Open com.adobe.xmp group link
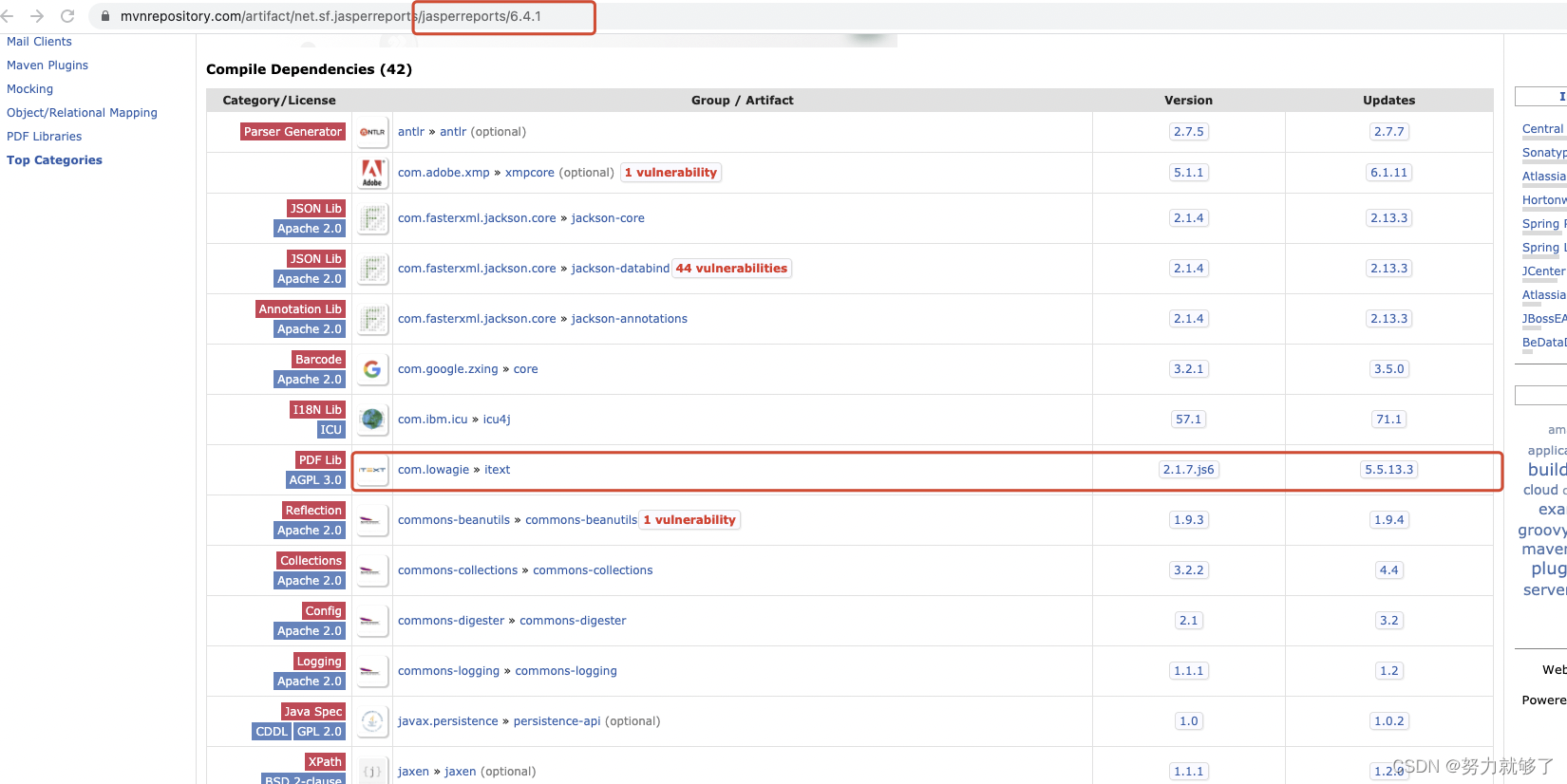 [x=444, y=173]
